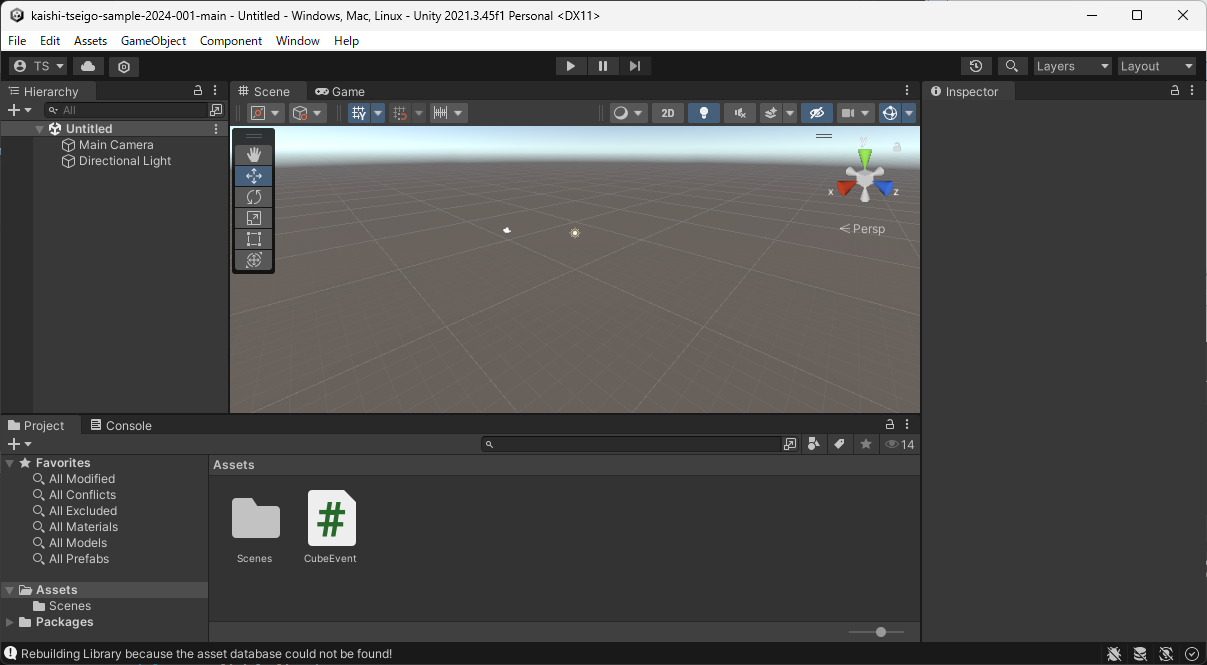Collapse the Untitled scene in Hierarchy
The image size is (1207, 665).
39,129
